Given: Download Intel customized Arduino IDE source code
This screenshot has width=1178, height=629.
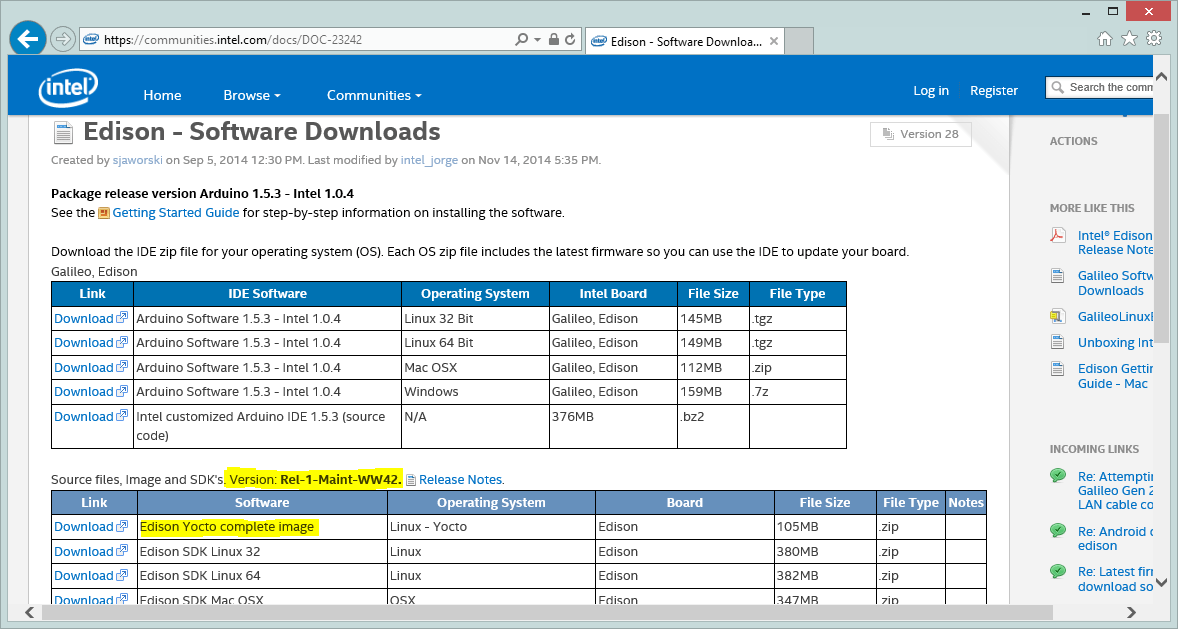Looking at the screenshot, I should pos(91,416).
